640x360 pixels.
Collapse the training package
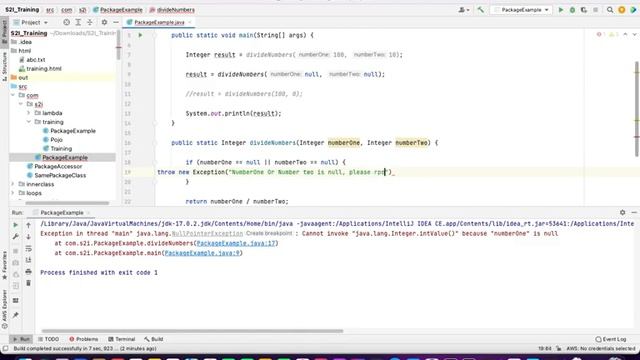point(29,122)
